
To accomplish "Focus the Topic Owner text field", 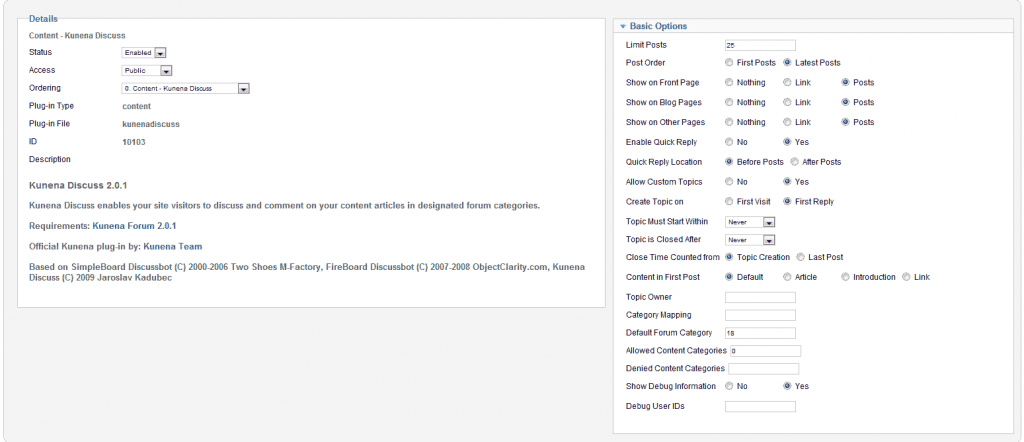I will pyautogui.click(x=759, y=297).
